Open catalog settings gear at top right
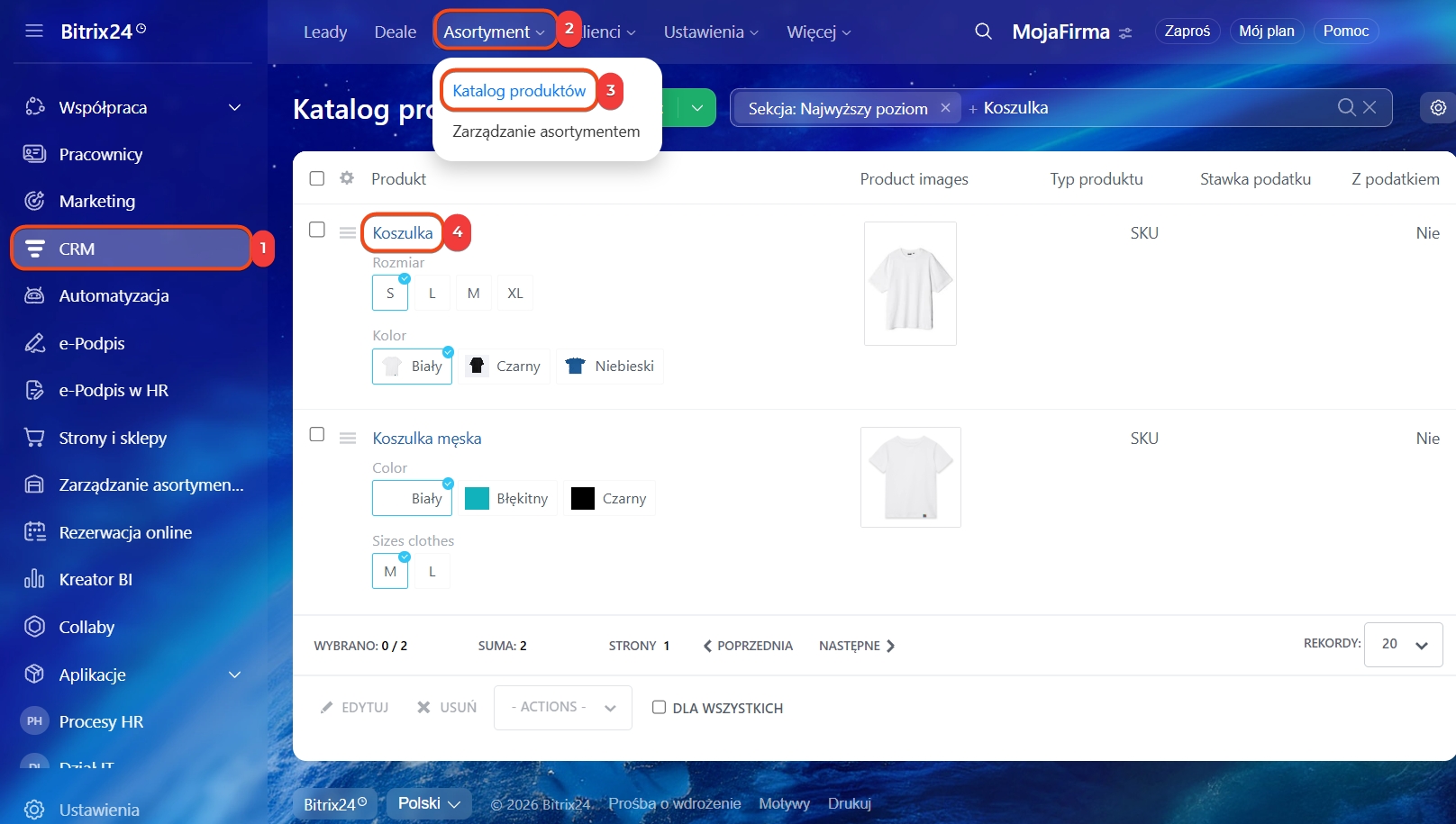 coord(1438,108)
